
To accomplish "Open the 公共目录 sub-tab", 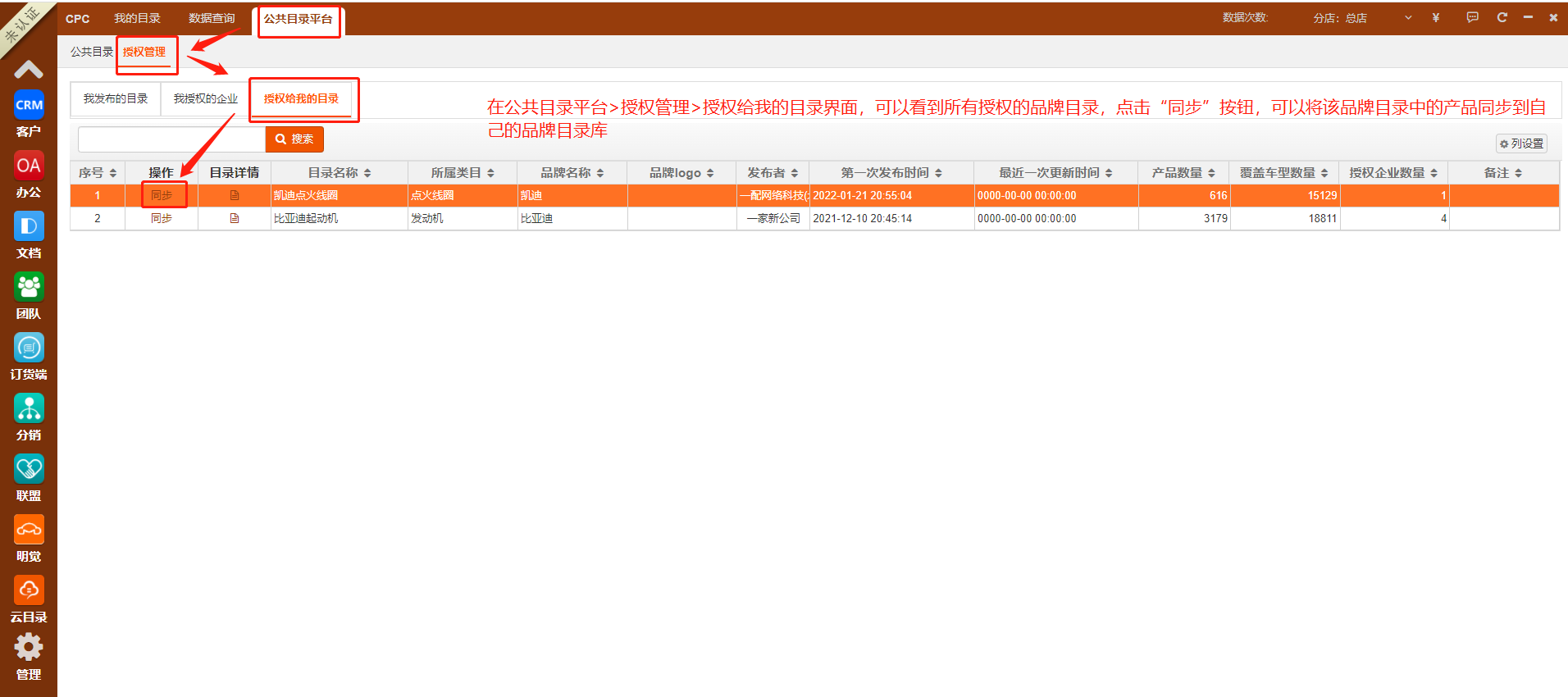I will 92,52.
